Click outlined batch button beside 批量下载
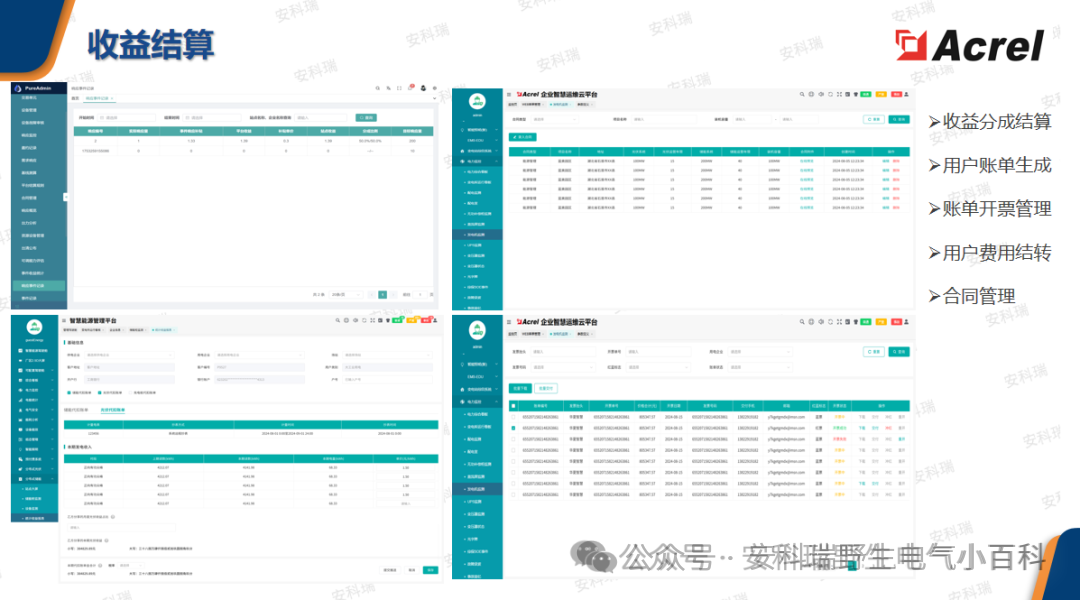This screenshot has width=1080, height=600. tap(546, 389)
